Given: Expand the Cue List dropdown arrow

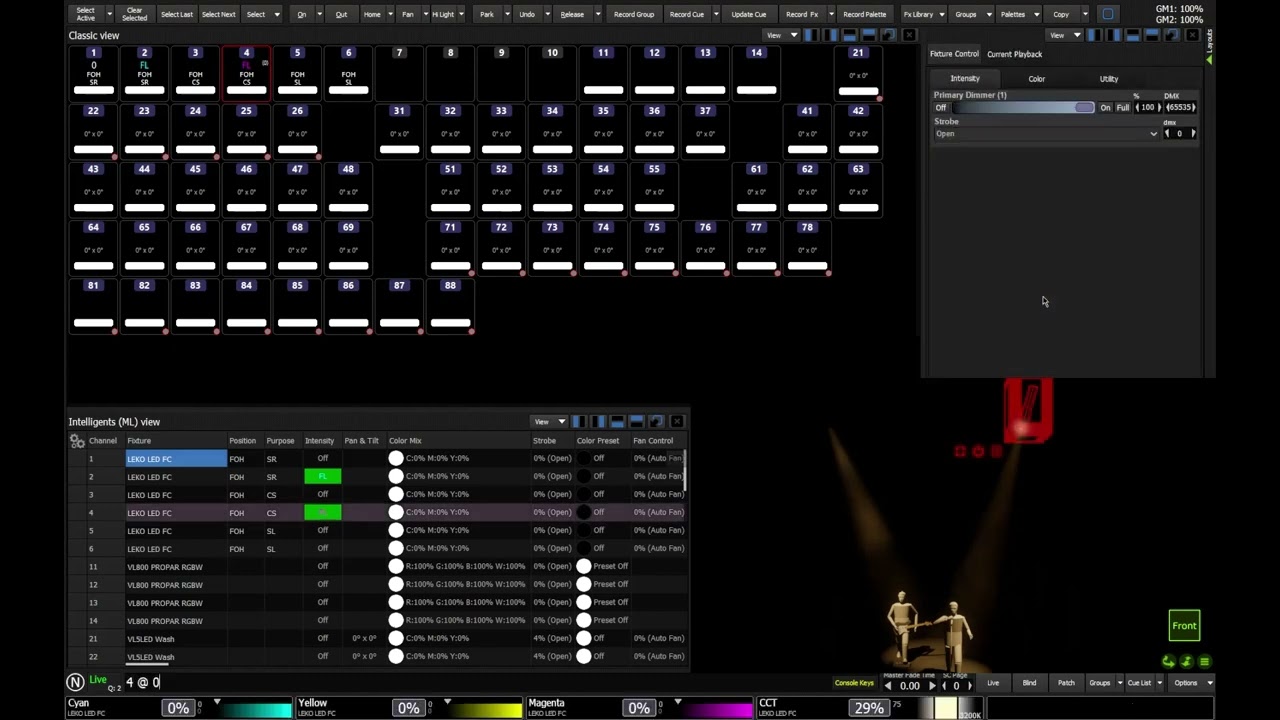Looking at the screenshot, I should pyautogui.click(x=1159, y=683).
